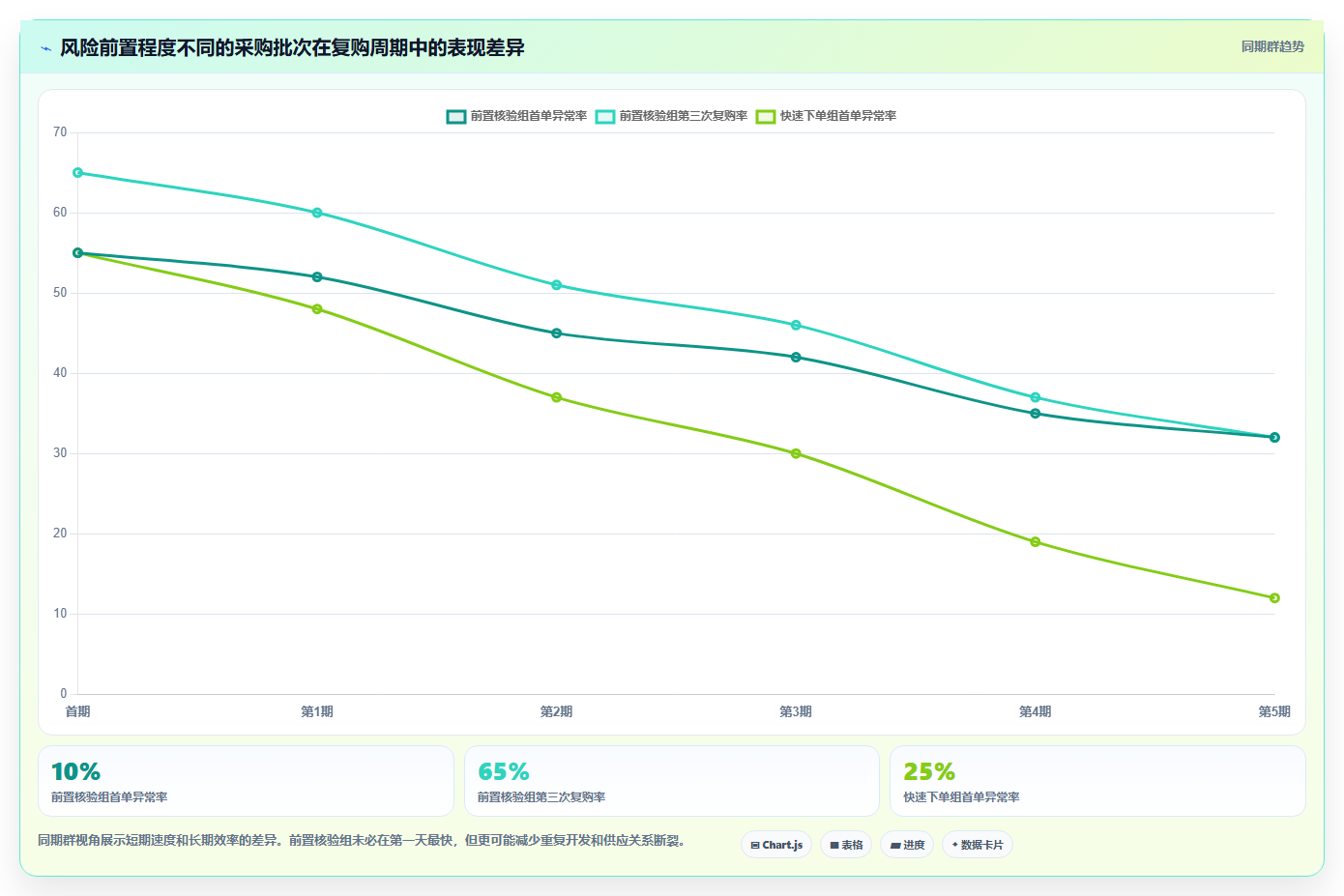This screenshot has width=1344, height=896.
Task: Click the turquoise data point 51 at 第2期
Action: click(557, 285)
